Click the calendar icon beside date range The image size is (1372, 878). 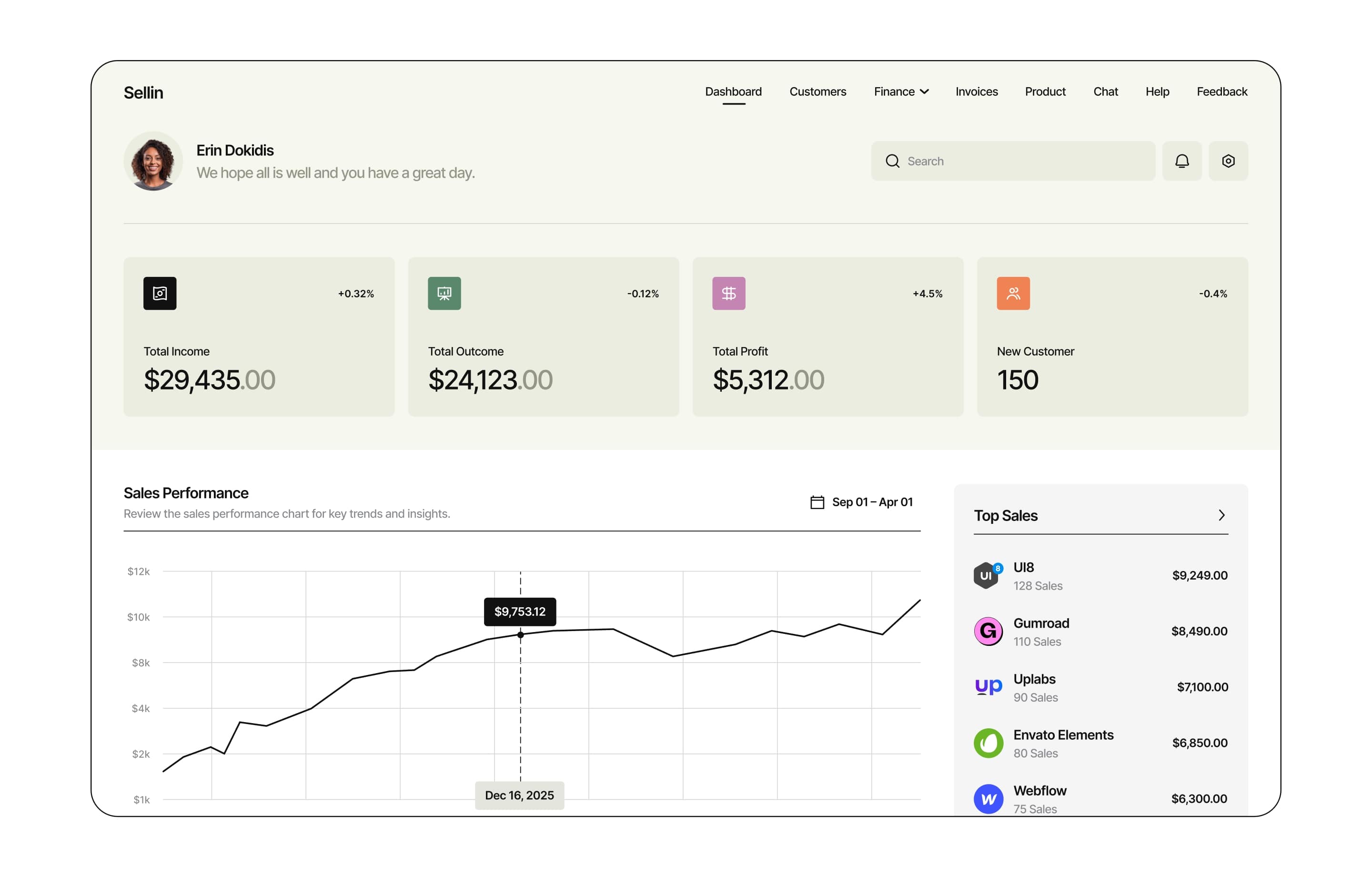pyautogui.click(x=817, y=502)
